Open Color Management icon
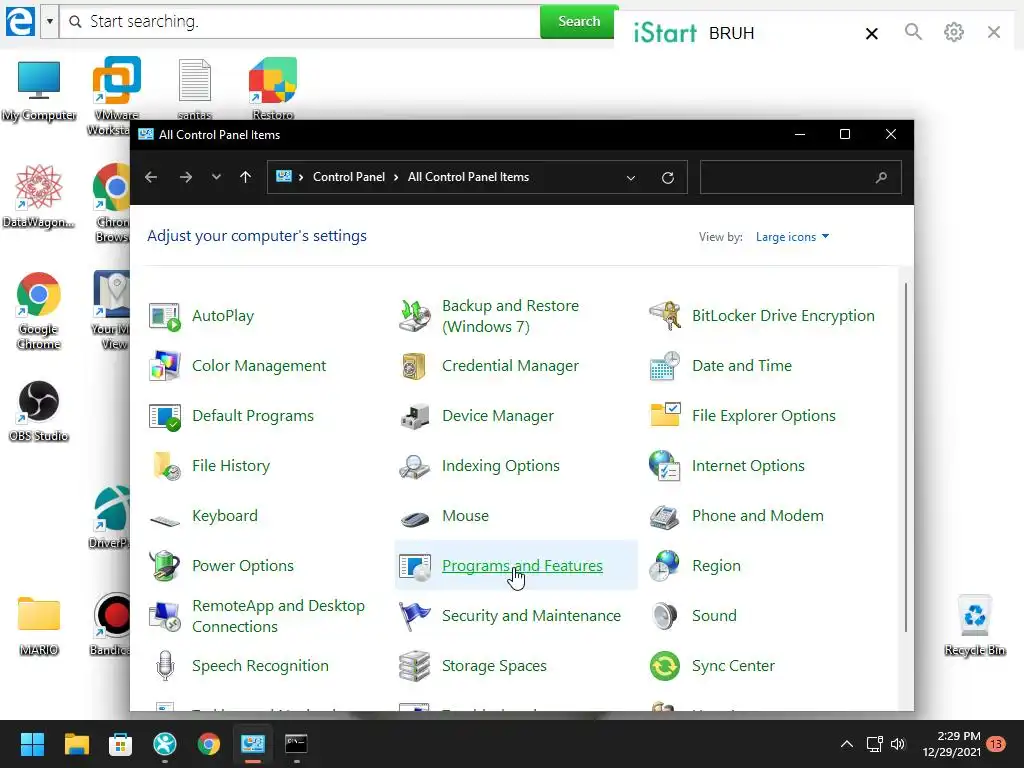This screenshot has width=1024, height=768. tap(165, 366)
